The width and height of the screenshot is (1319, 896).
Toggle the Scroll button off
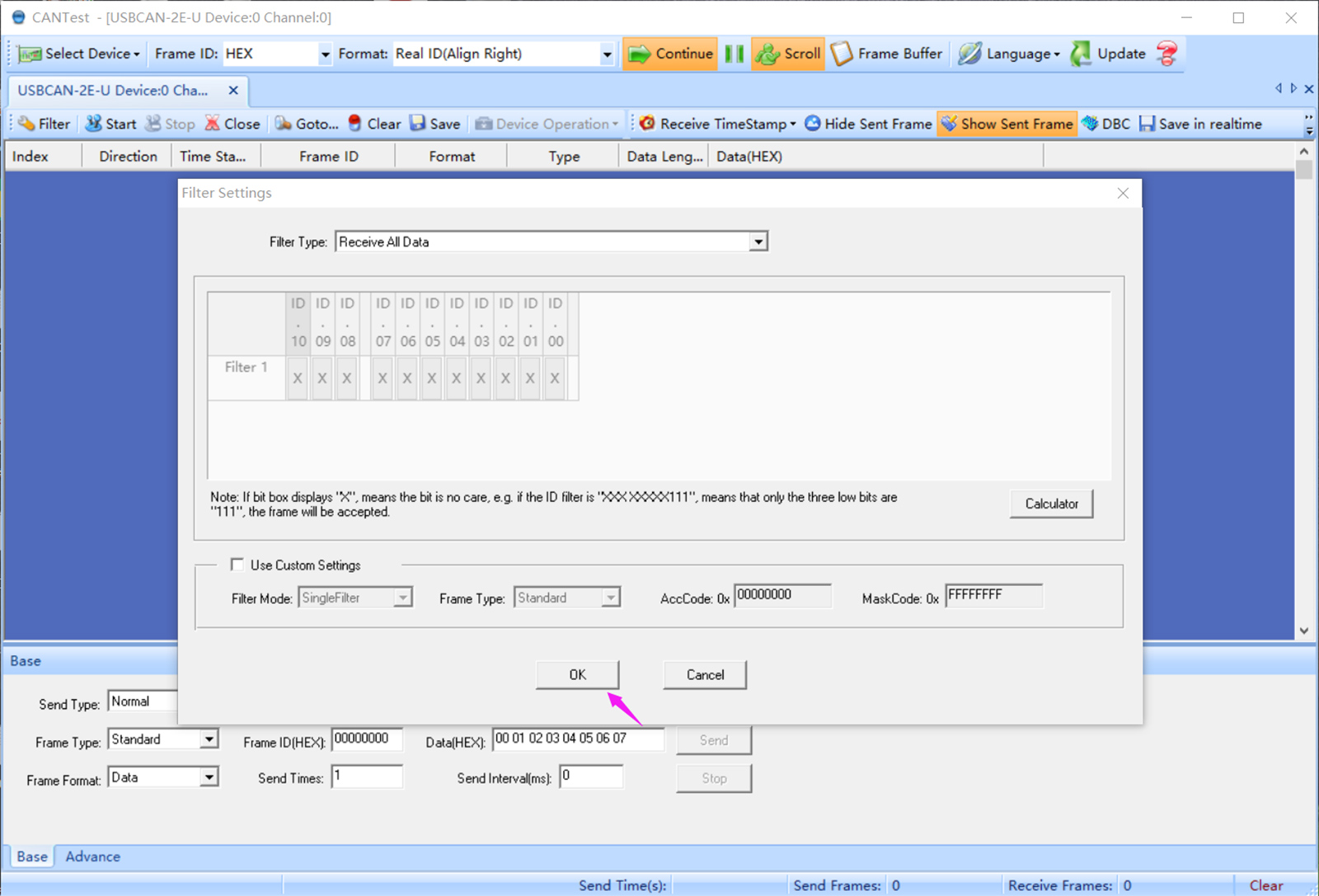click(x=787, y=54)
